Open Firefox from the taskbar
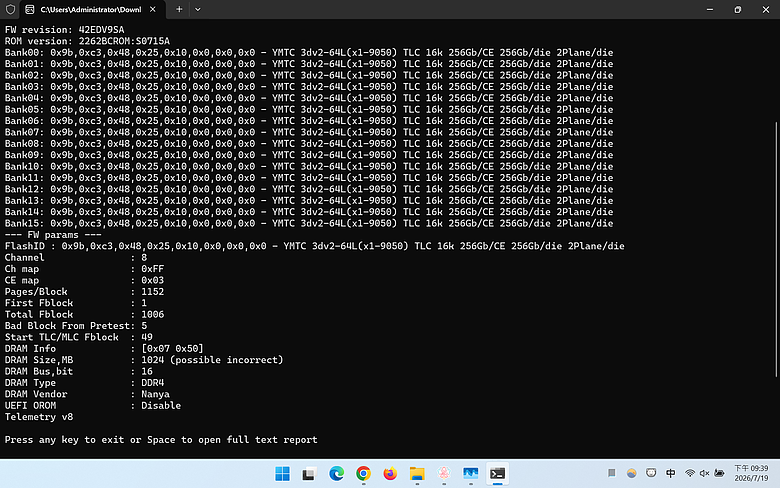The height and width of the screenshot is (488, 780). tap(390, 474)
